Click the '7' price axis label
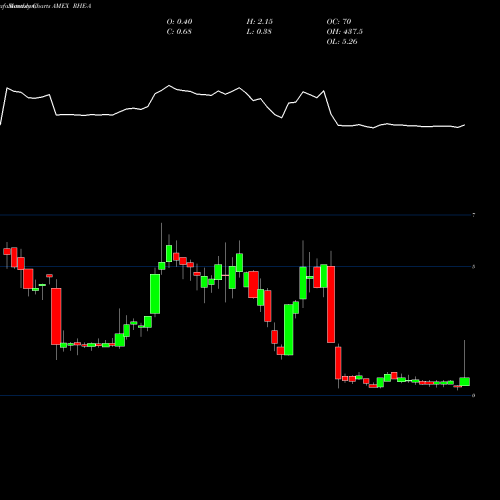The height and width of the screenshot is (500, 500). [474, 215]
